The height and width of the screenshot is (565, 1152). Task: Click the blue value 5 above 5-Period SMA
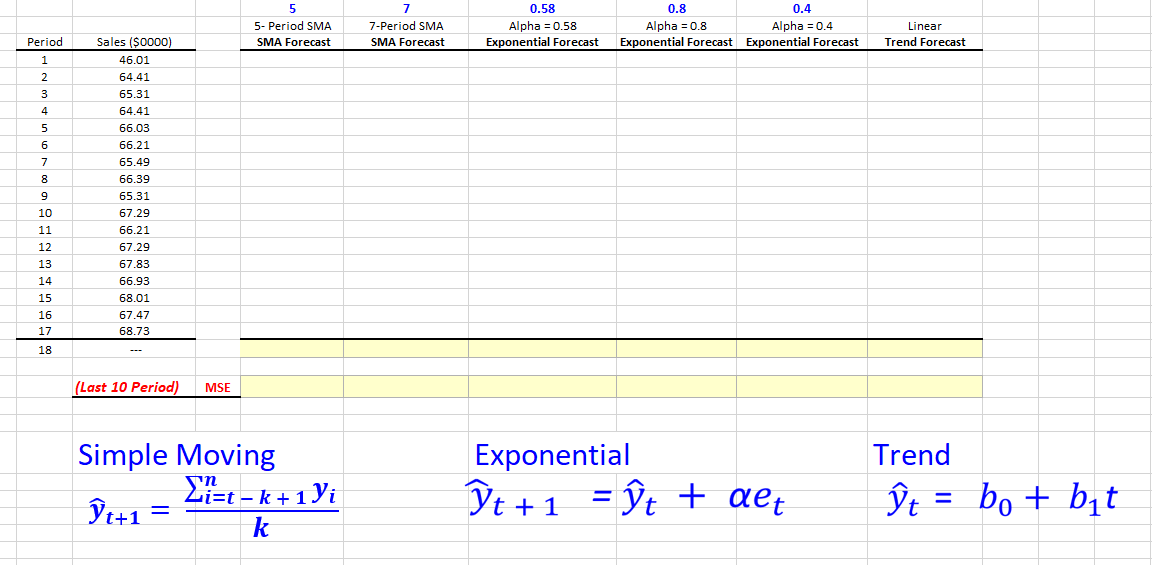[x=292, y=10]
